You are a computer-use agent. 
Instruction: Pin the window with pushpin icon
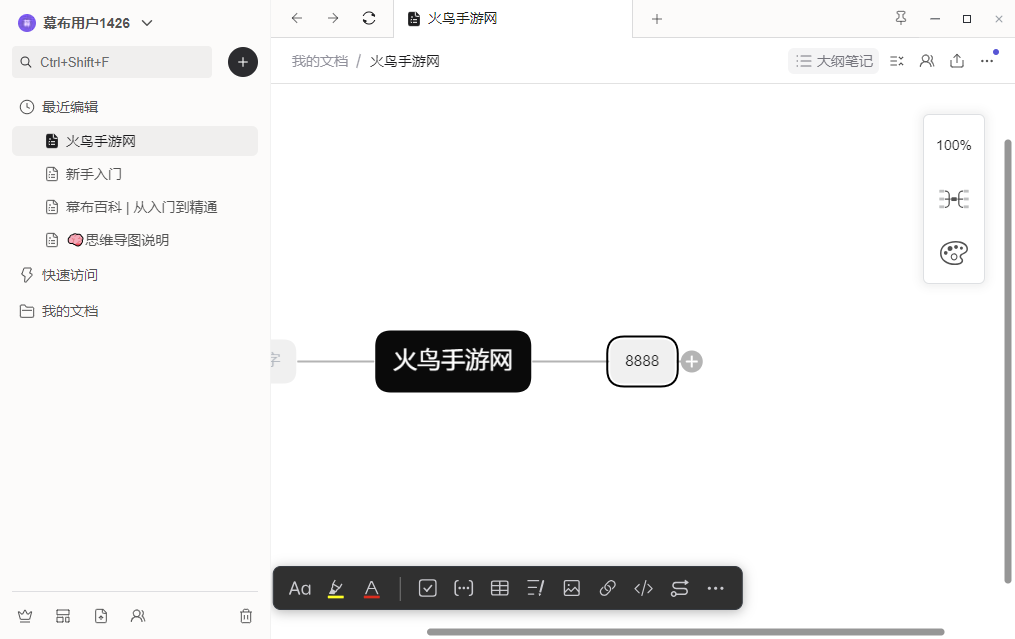(900, 18)
